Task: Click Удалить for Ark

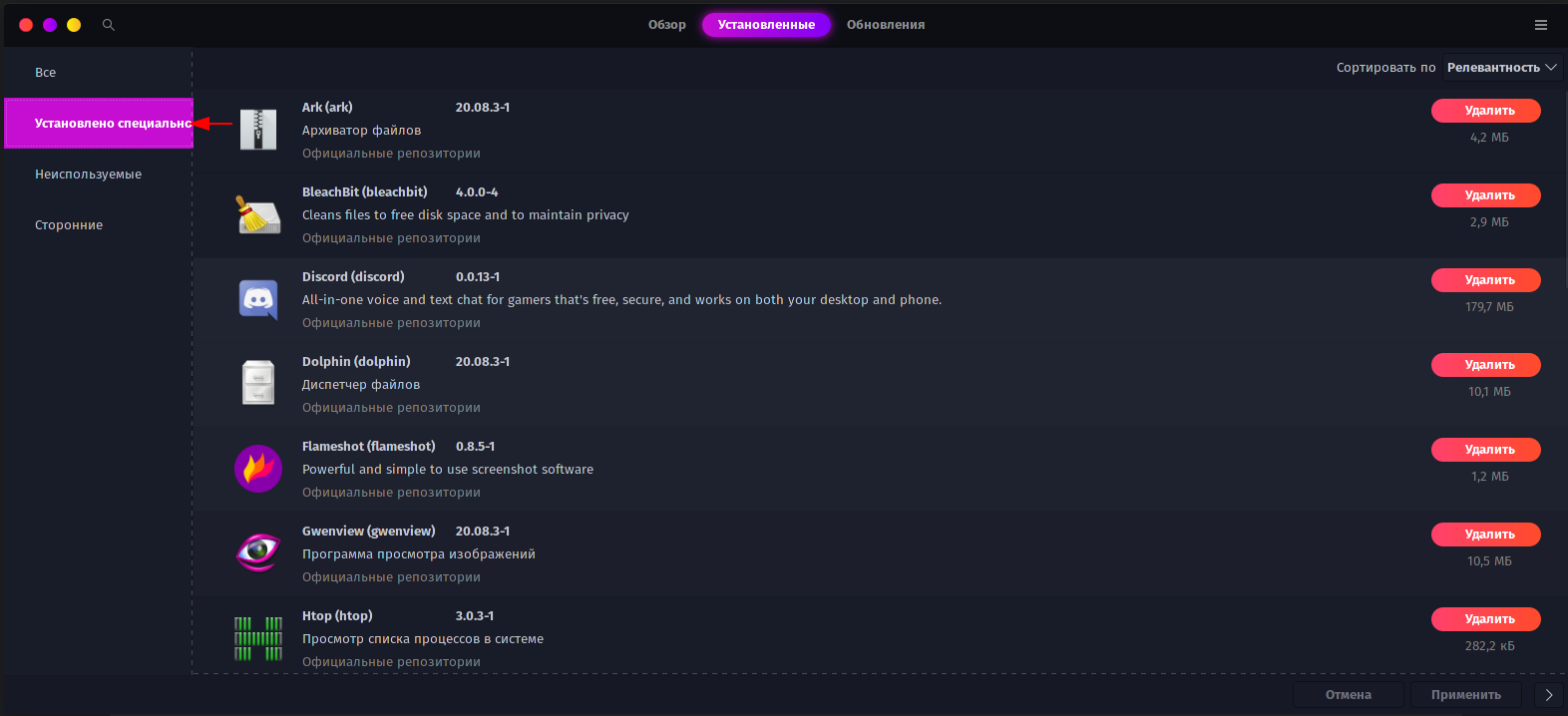Action: (1486, 111)
